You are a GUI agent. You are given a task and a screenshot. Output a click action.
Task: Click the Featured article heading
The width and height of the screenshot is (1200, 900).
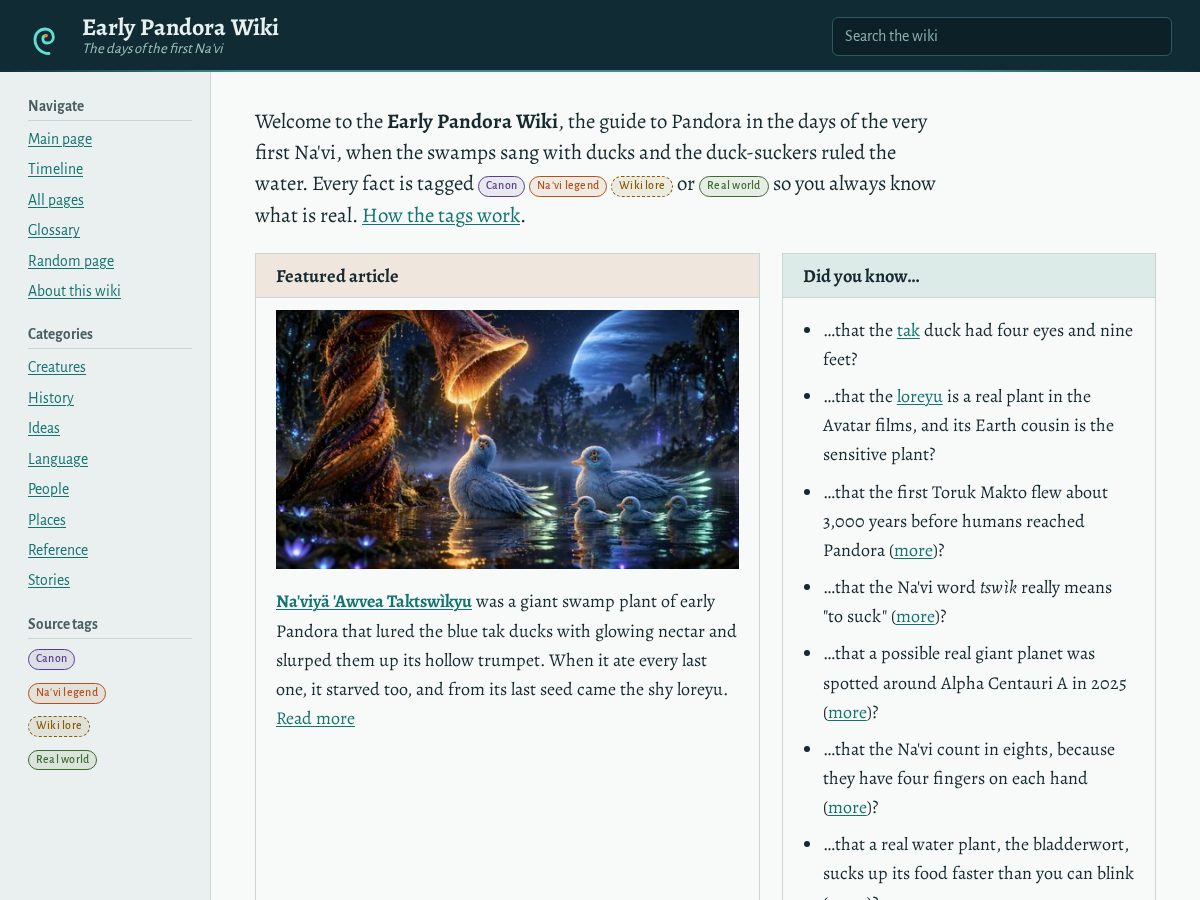337,277
